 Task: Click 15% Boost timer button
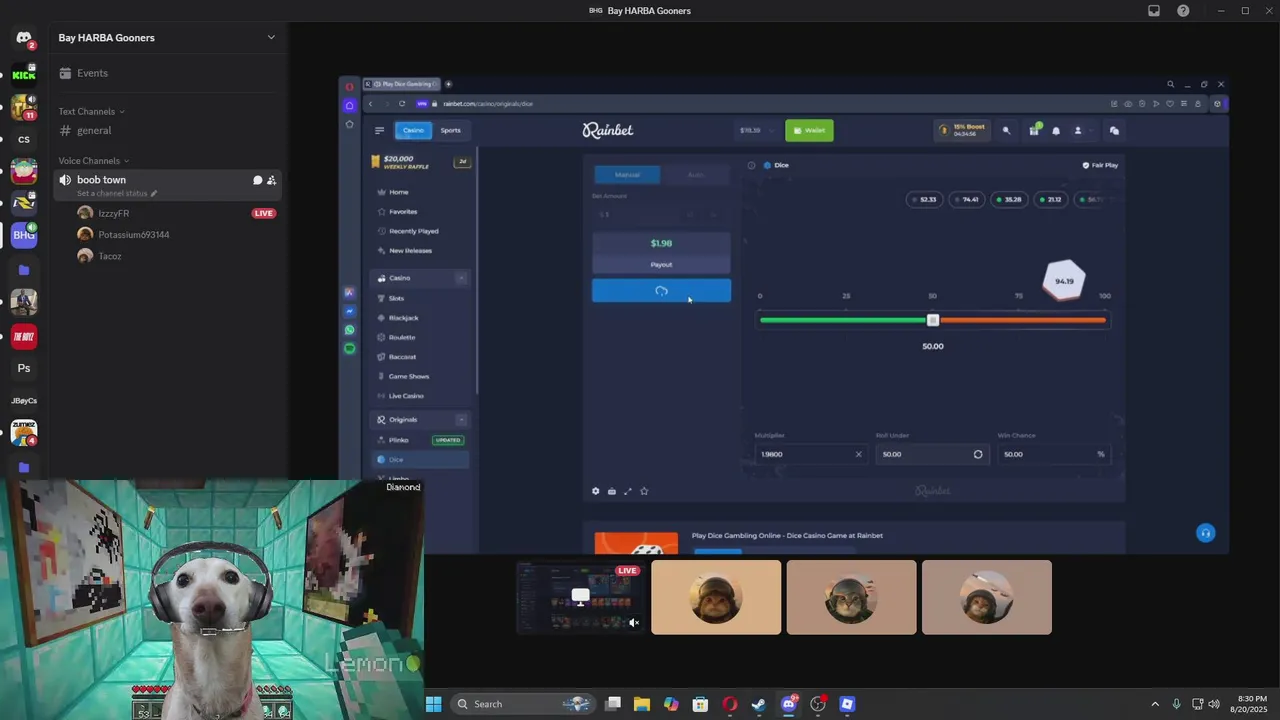(x=963, y=130)
